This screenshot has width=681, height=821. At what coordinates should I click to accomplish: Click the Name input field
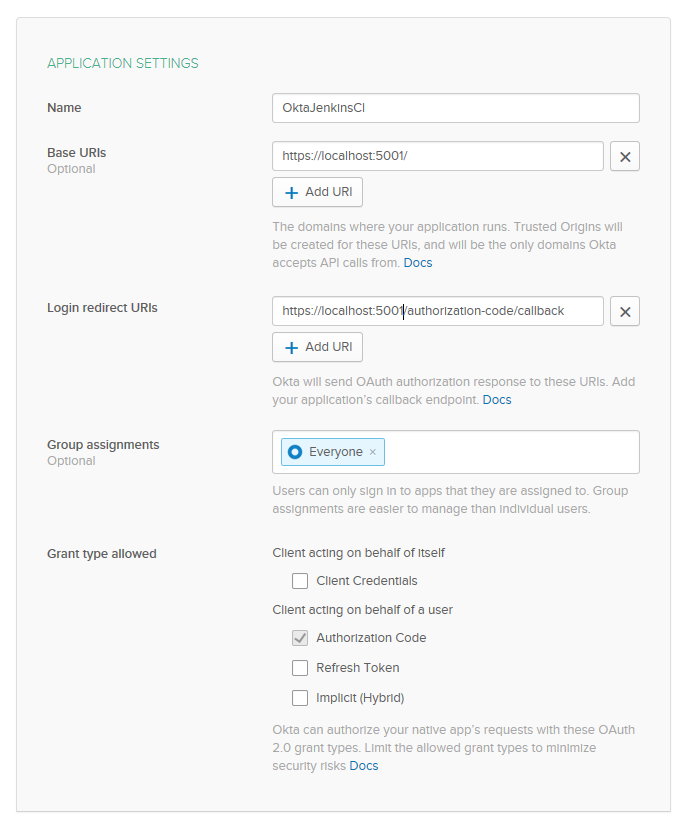[455, 108]
